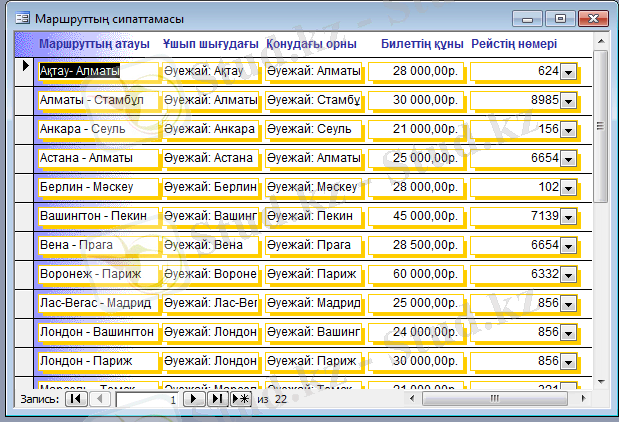
Task: Jump to the last record
Action: (218, 398)
